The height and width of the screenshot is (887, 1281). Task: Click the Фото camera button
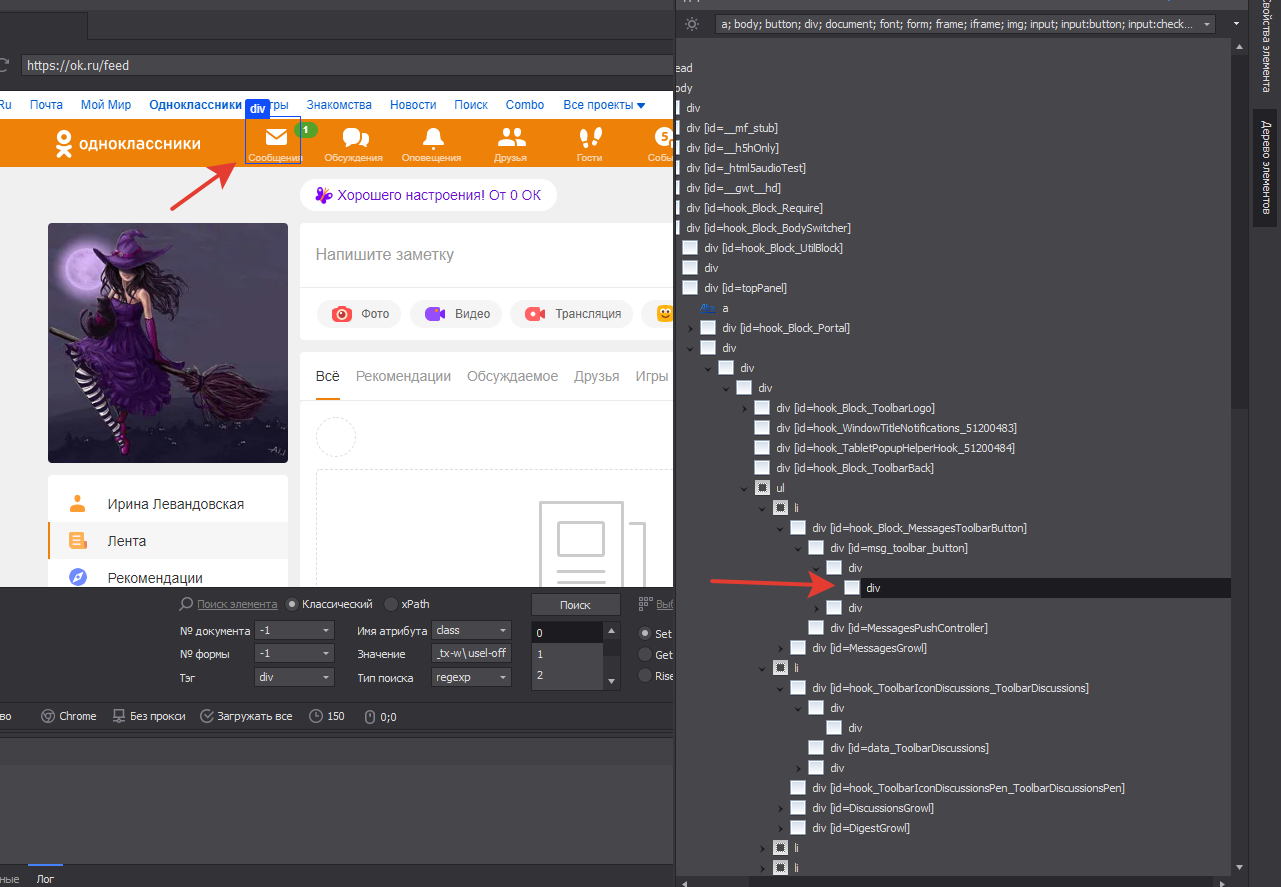tap(359, 314)
